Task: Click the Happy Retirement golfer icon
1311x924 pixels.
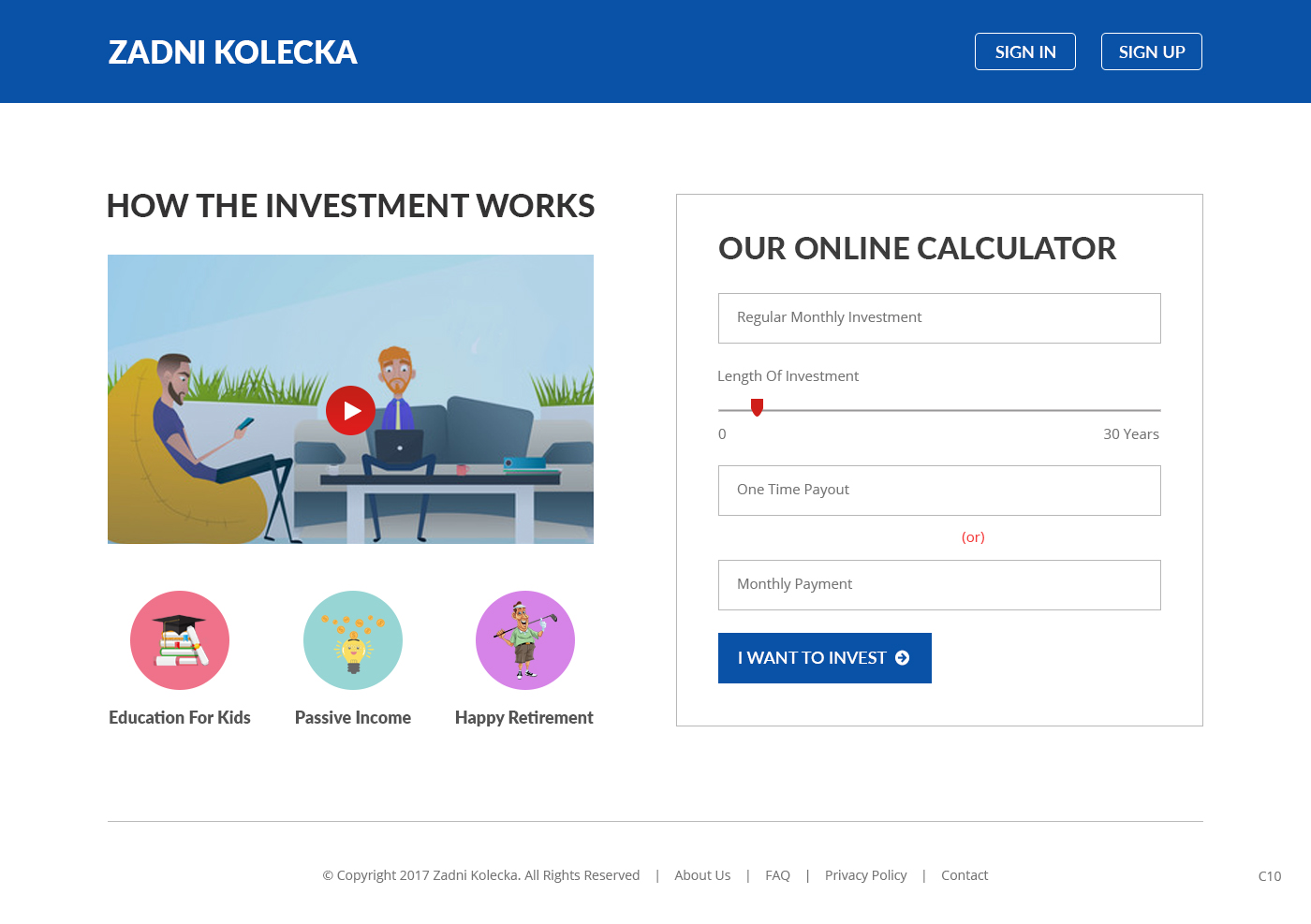Action: [x=525, y=640]
